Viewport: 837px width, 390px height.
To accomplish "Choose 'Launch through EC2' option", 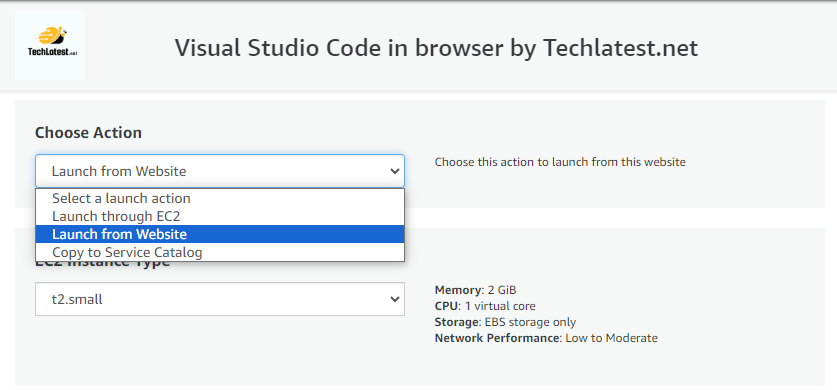I will [x=220, y=216].
